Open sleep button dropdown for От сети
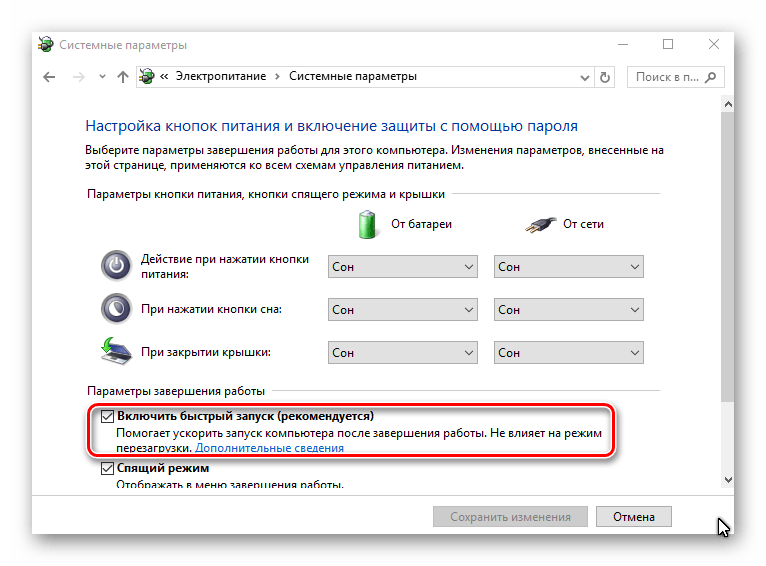The image size is (766, 566). [x=569, y=310]
